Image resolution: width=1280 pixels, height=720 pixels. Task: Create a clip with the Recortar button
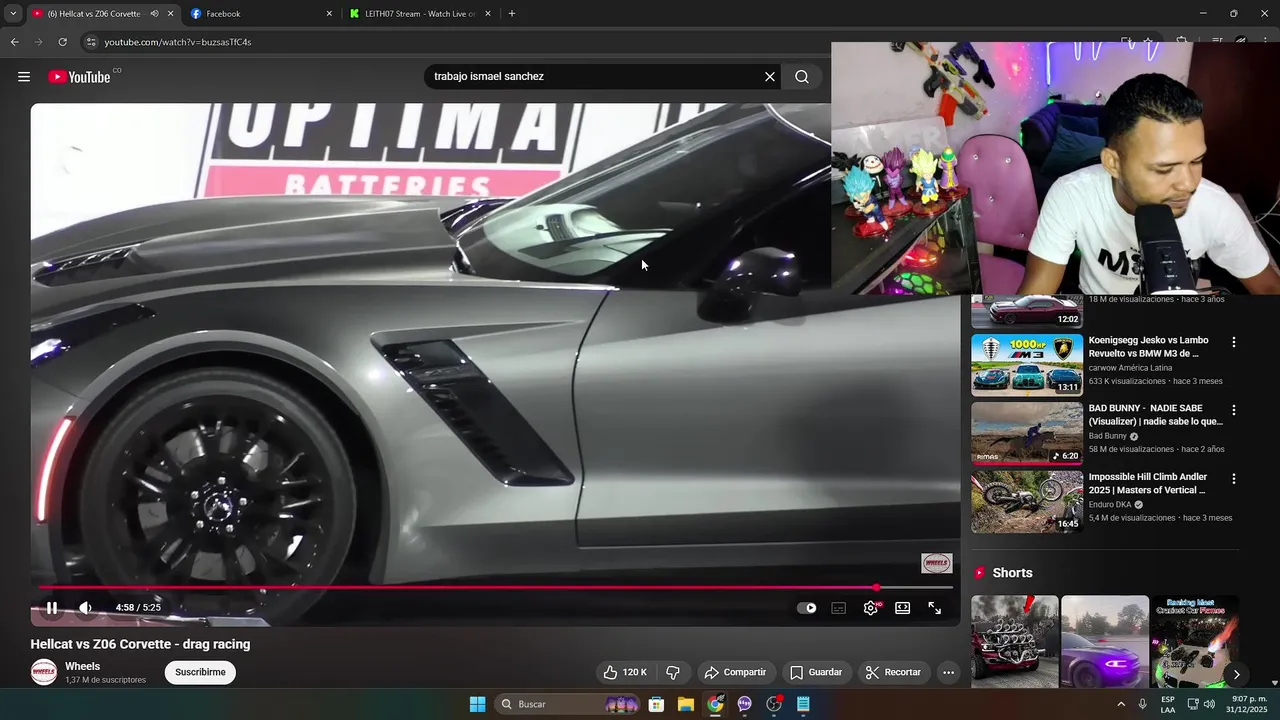[893, 673]
